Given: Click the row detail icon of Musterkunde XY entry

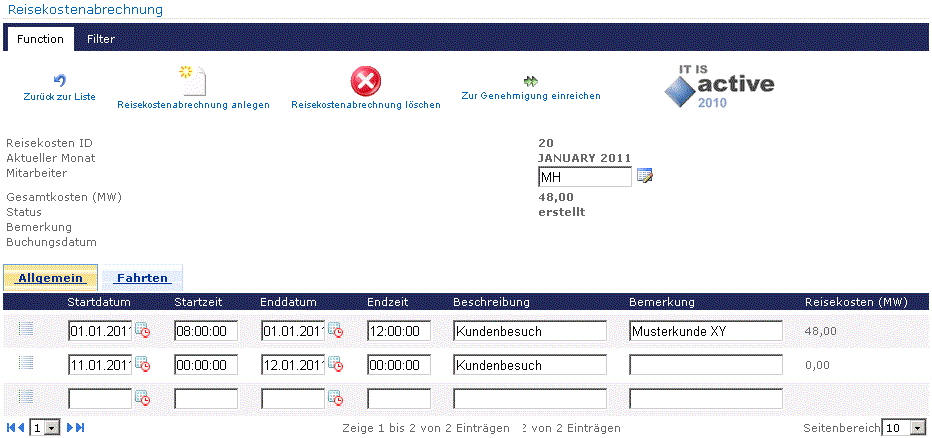Looking at the screenshot, I should click(26, 330).
